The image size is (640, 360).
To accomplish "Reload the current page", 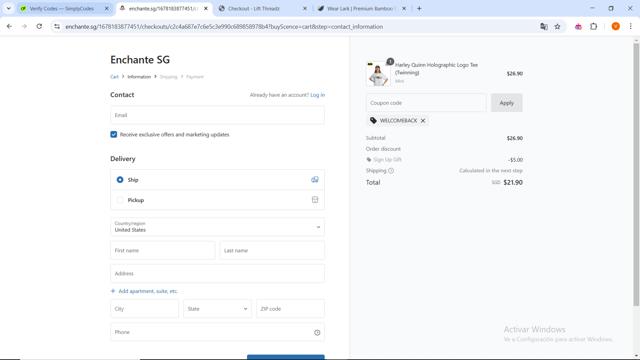I will pyautogui.click(x=39, y=27).
